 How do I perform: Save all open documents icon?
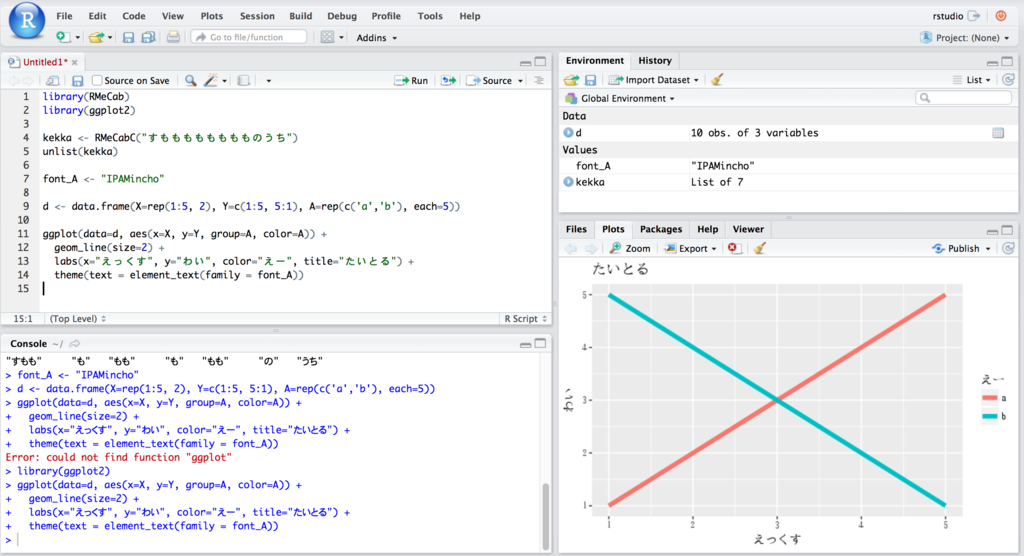[148, 37]
